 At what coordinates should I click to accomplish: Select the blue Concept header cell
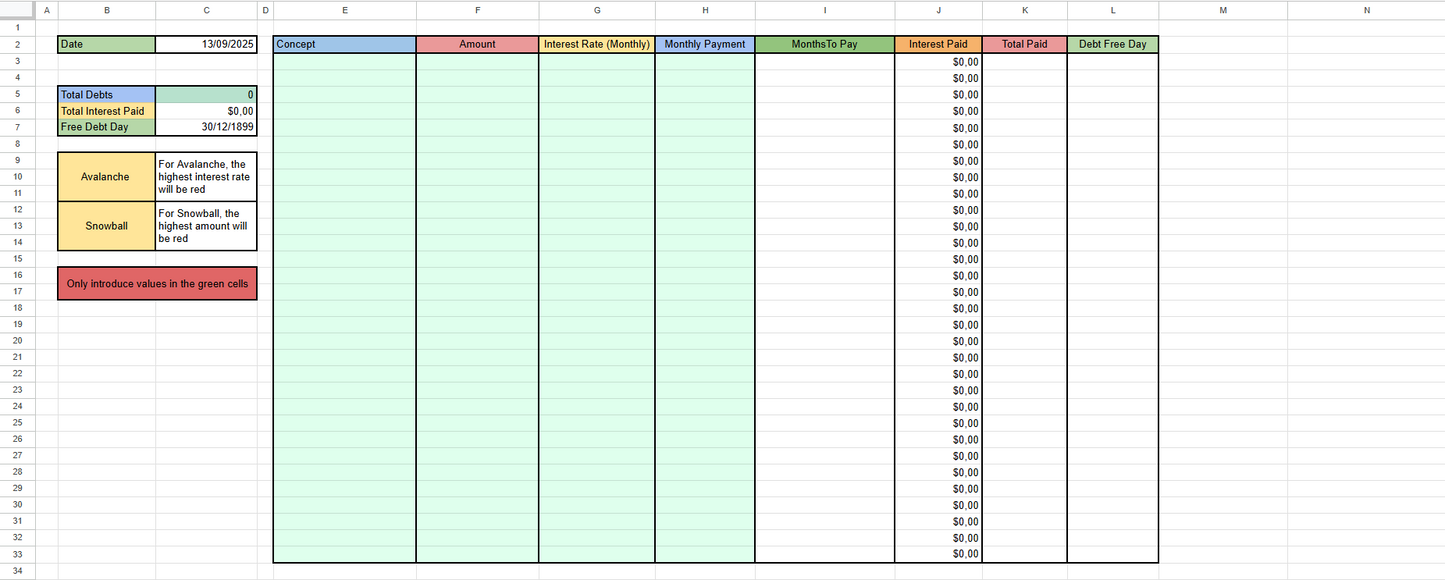[x=344, y=45]
